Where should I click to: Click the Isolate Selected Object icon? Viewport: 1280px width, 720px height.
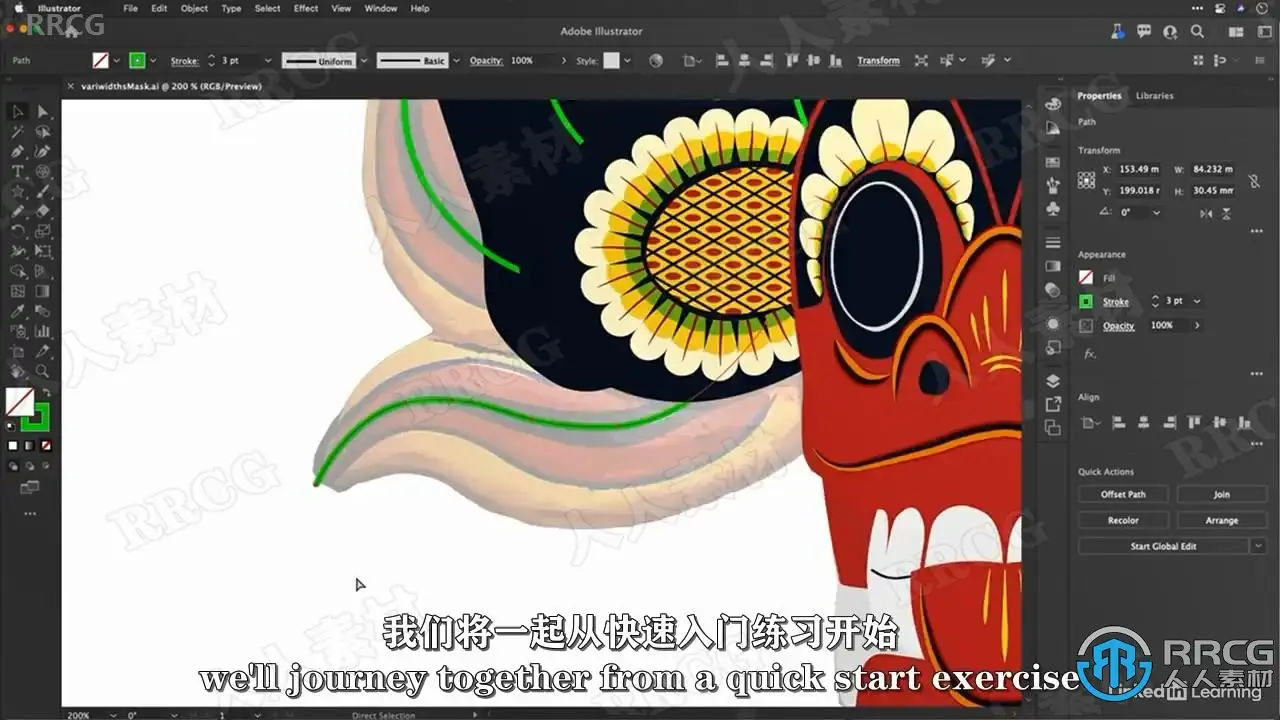click(921, 61)
